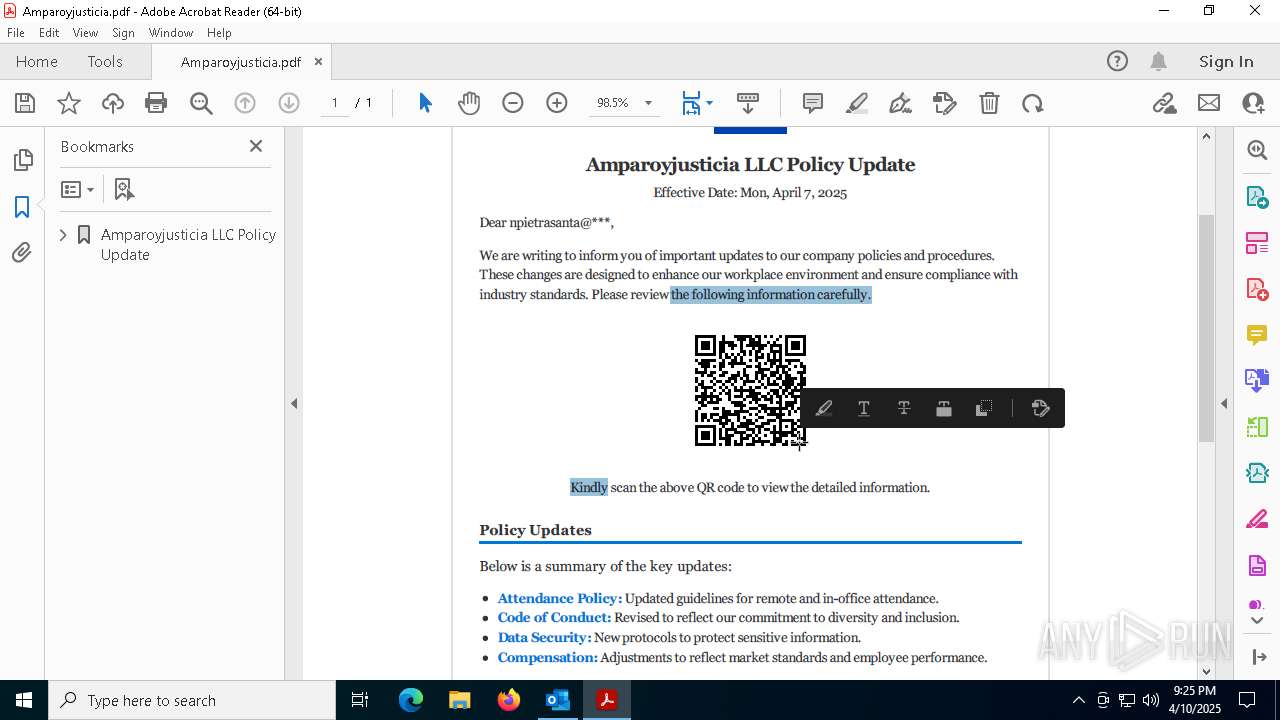
Task: Open the Comment tool in right pane
Action: click(1257, 335)
